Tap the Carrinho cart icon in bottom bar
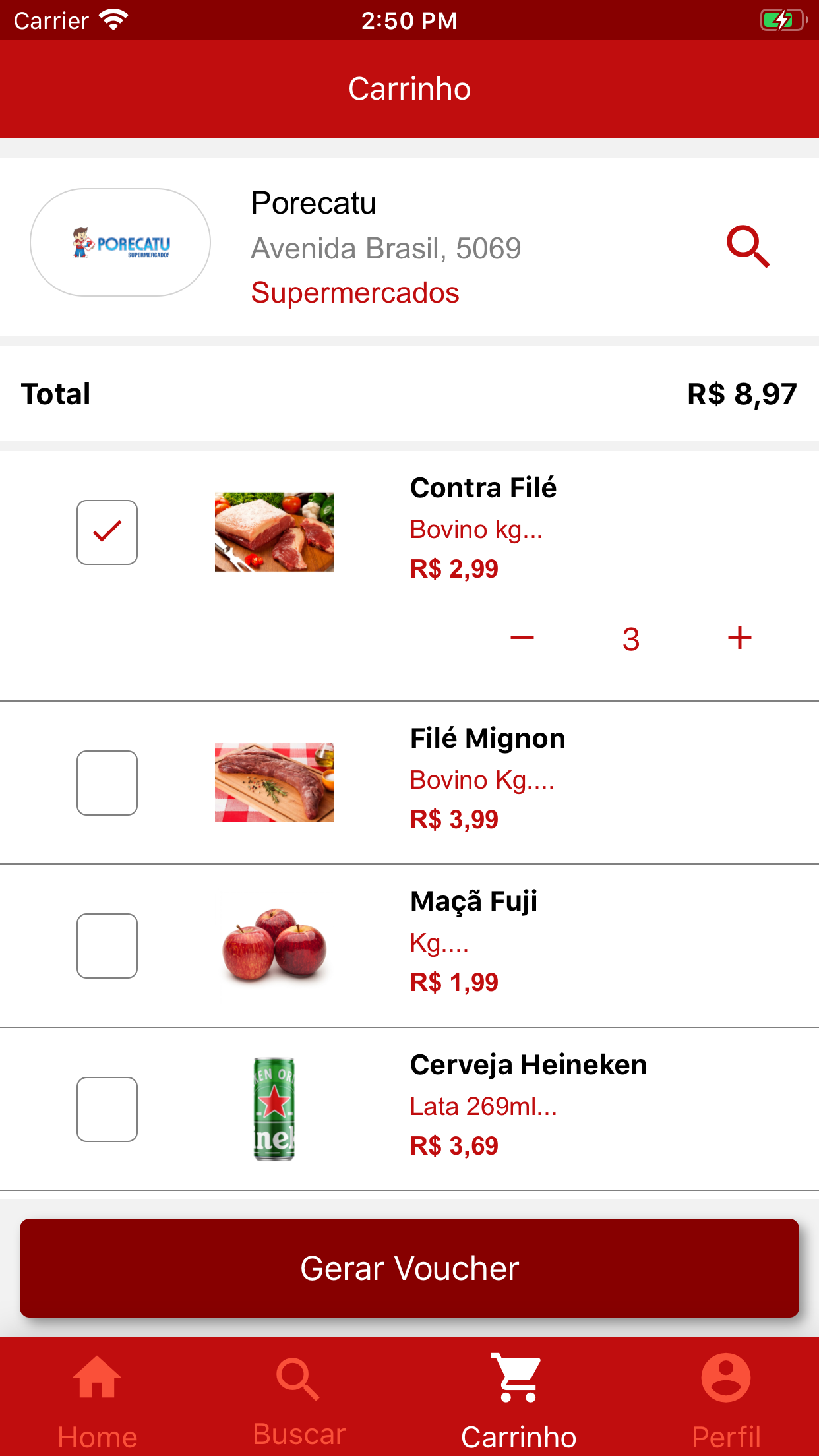 [518, 1380]
